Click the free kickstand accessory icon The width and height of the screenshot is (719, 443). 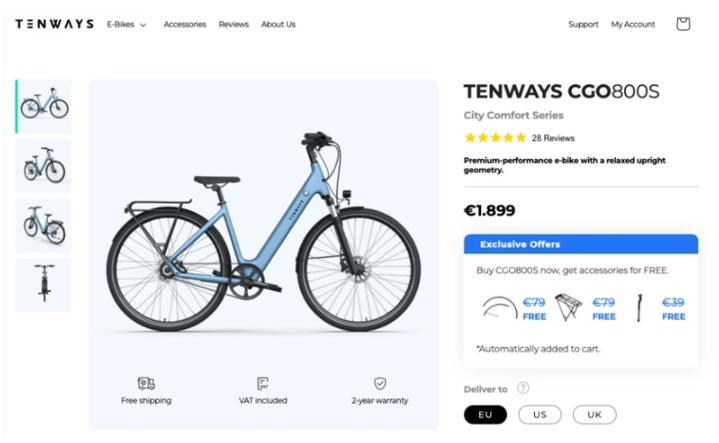tap(636, 307)
